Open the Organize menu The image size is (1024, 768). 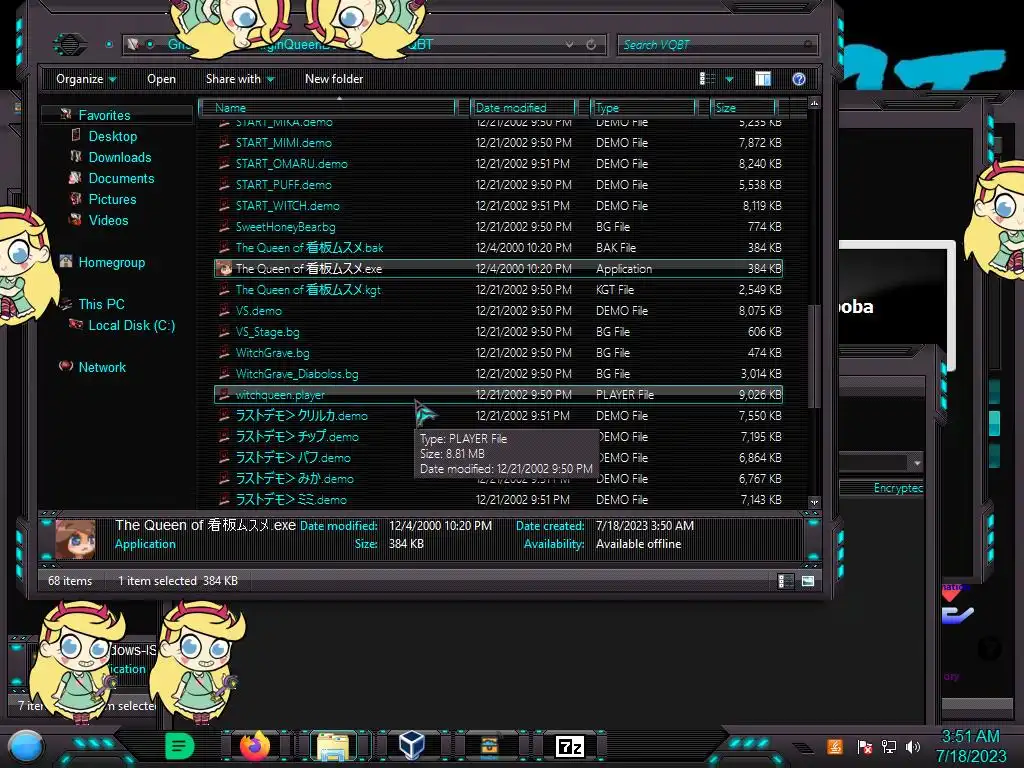[x=86, y=79]
